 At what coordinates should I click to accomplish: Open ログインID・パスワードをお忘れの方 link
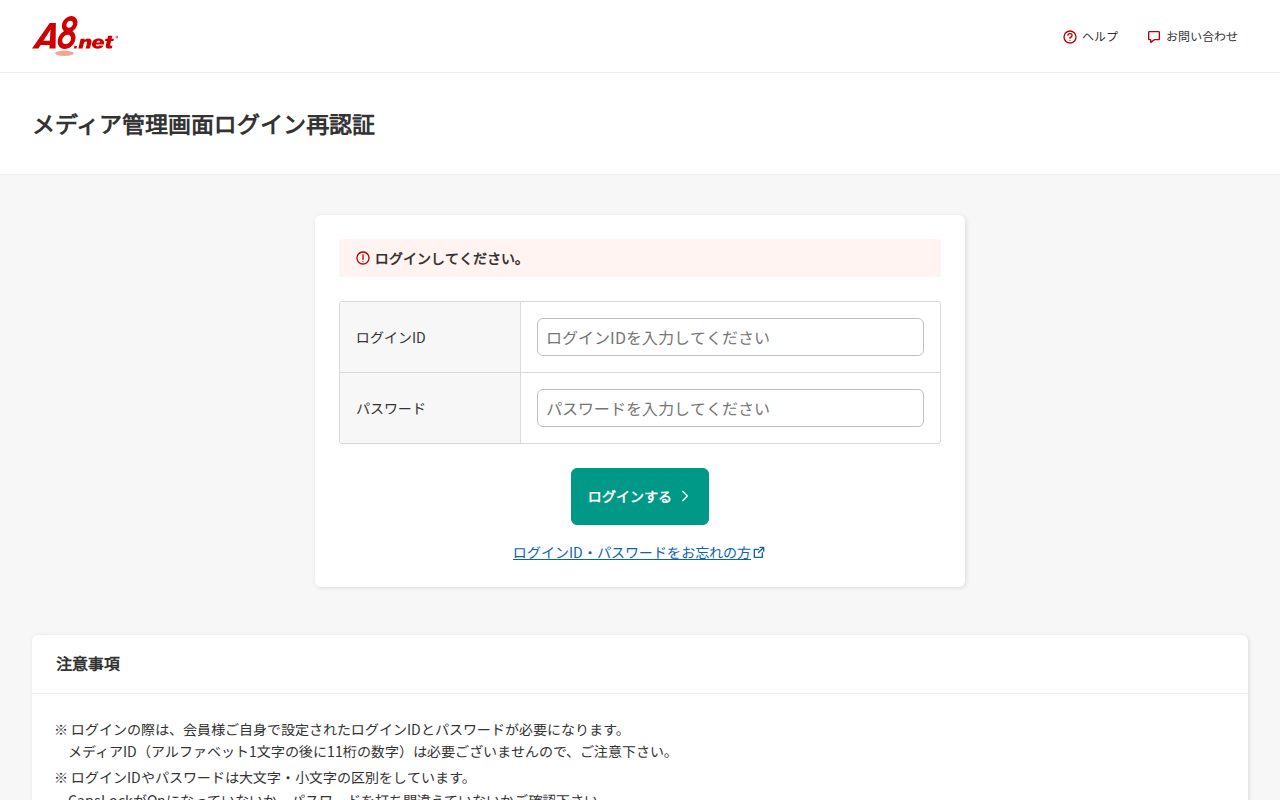[632, 552]
